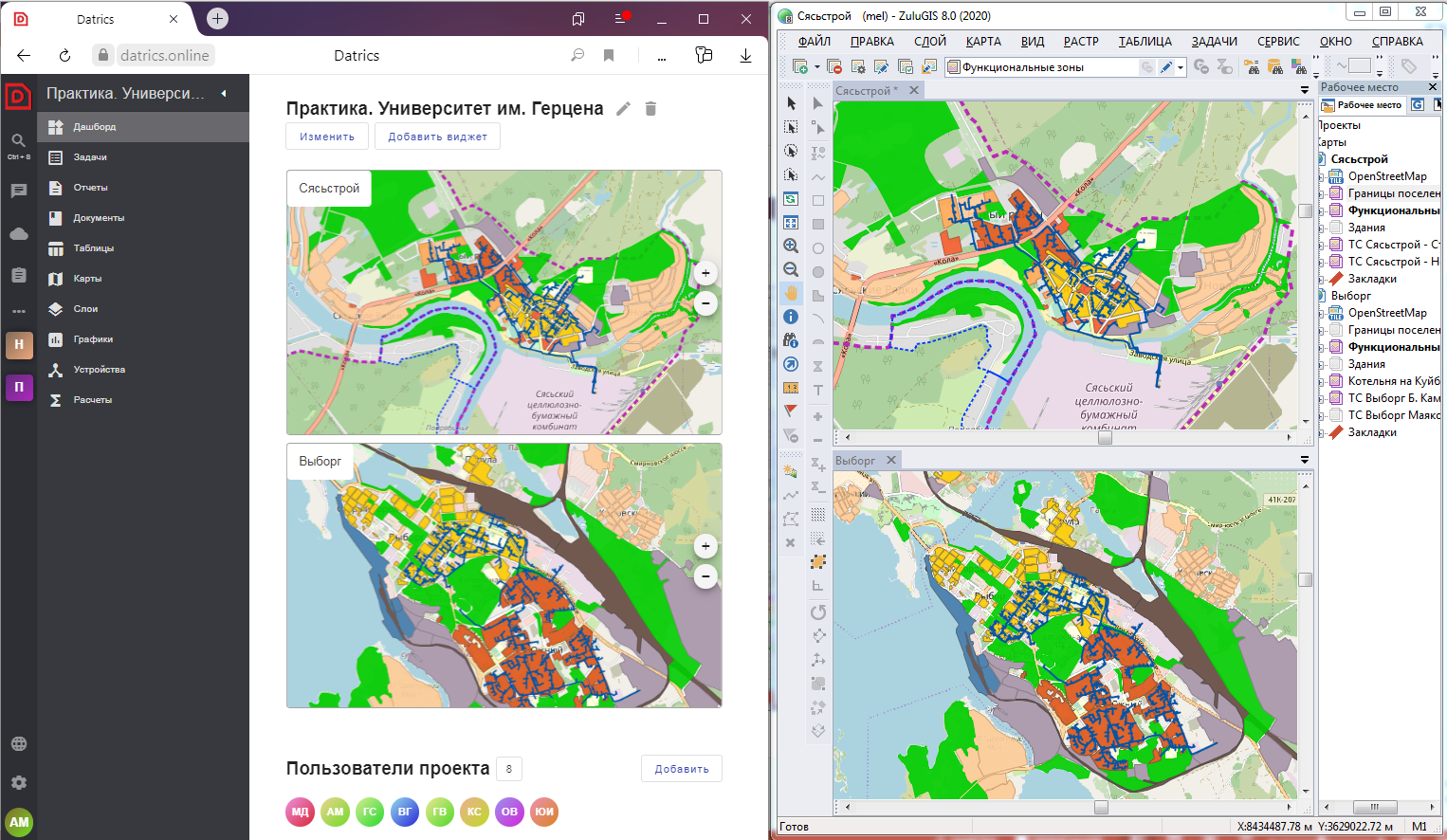Viewport: 1447px width, 840px height.
Task: Open the КАРТА menu
Action: pos(983,41)
